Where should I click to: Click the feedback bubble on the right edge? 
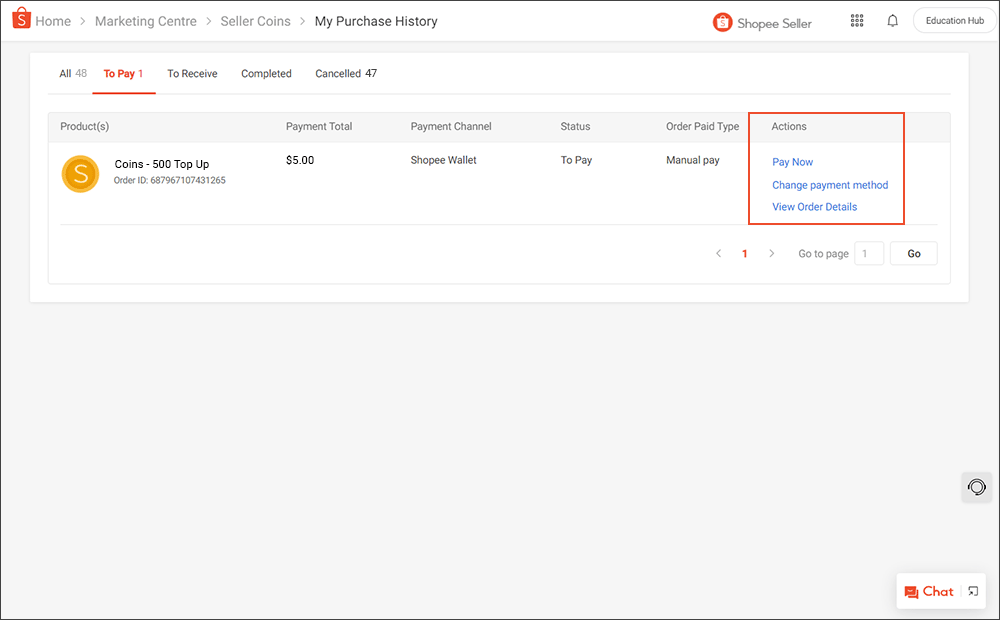976,487
